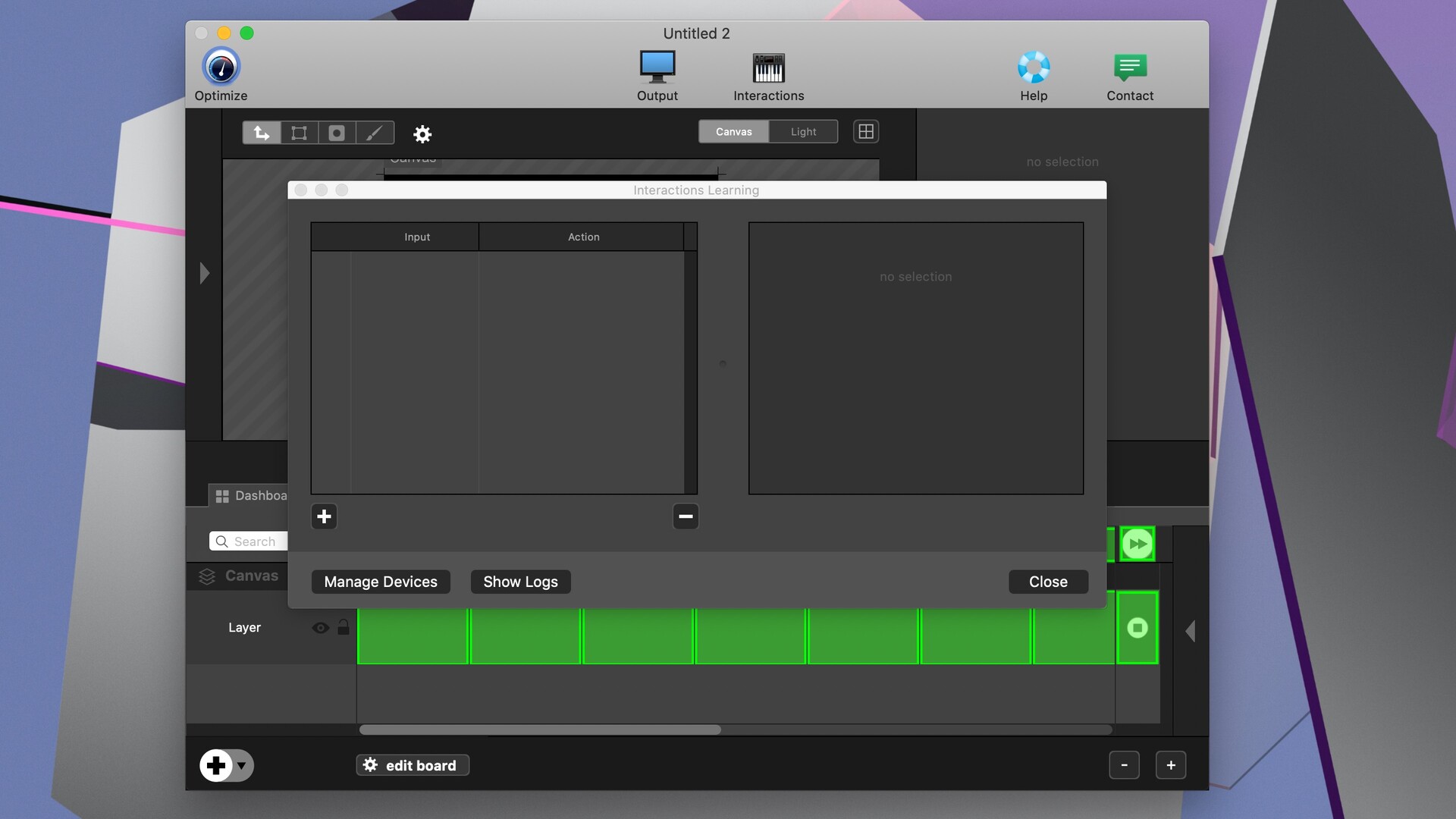This screenshot has height=819, width=1456.
Task: Expand the left side panel arrow
Action: click(204, 273)
